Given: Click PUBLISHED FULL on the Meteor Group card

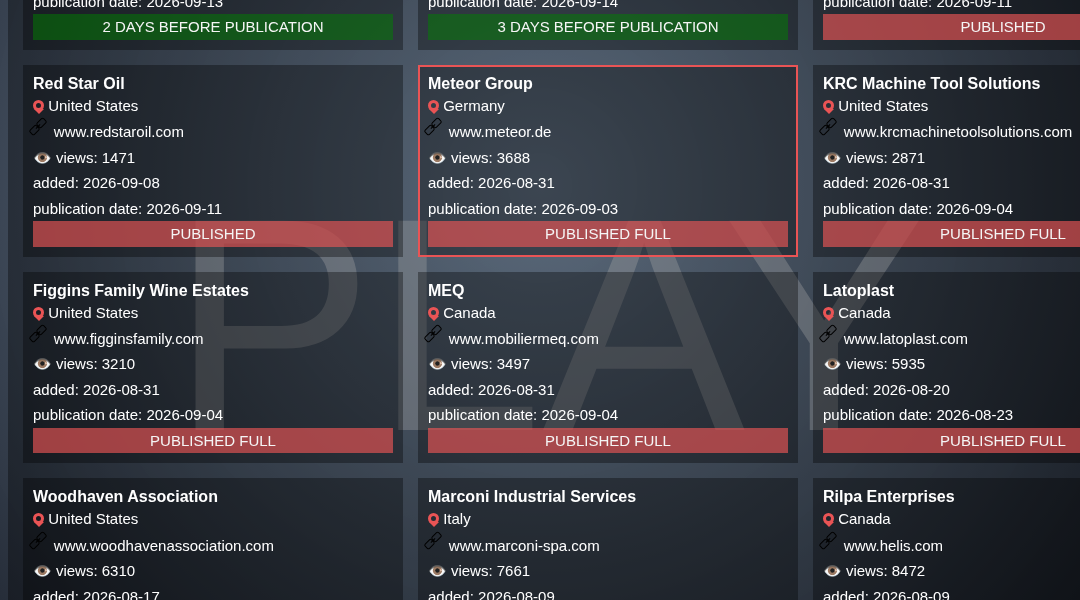Looking at the screenshot, I should (608, 234).
